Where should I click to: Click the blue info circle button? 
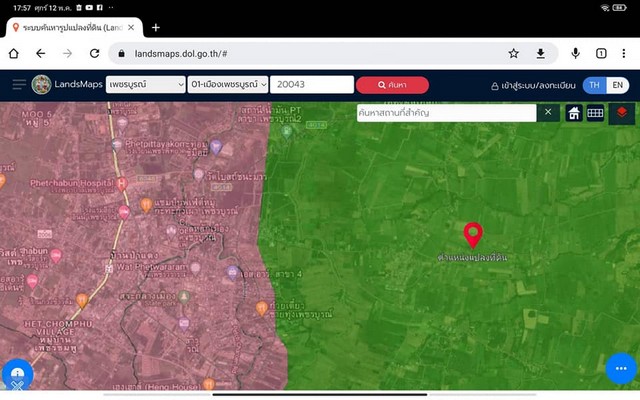17,373
